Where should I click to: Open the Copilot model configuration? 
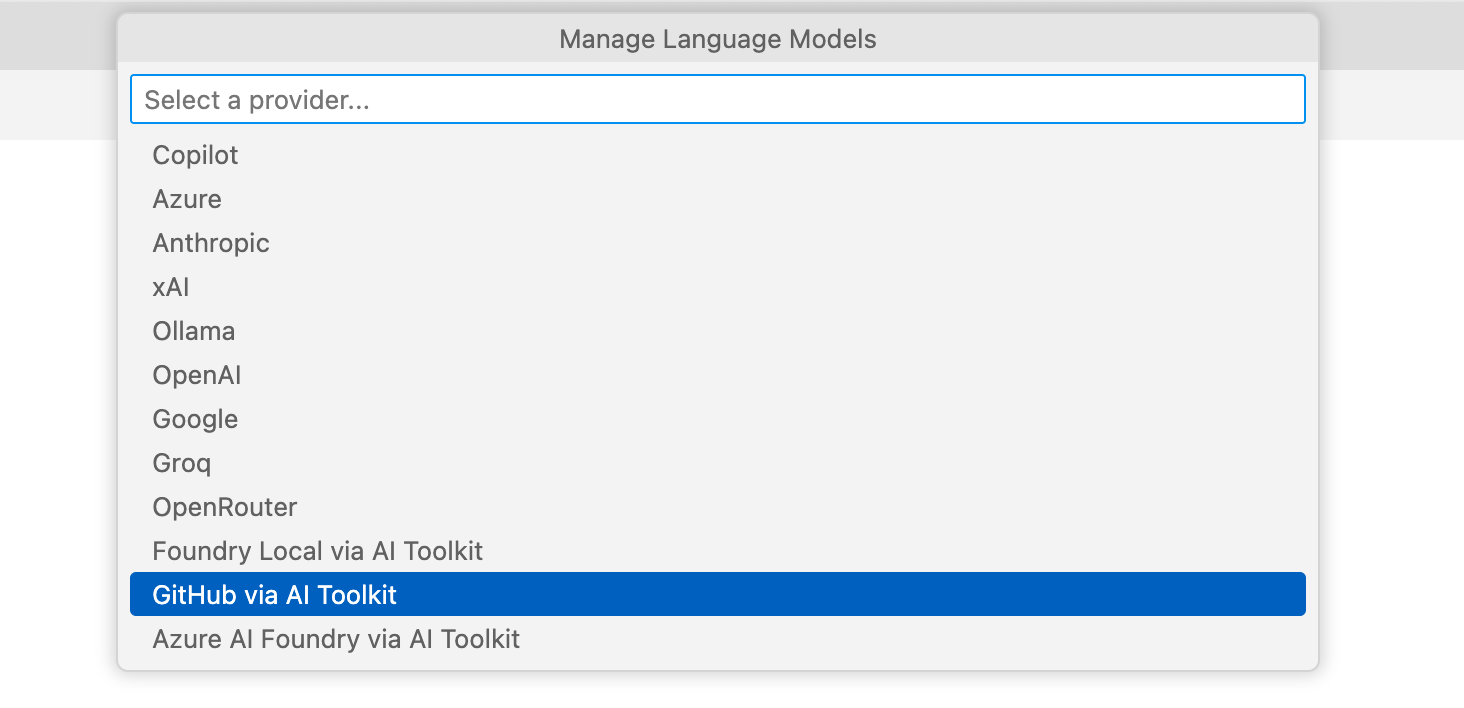pyautogui.click(x=195, y=155)
